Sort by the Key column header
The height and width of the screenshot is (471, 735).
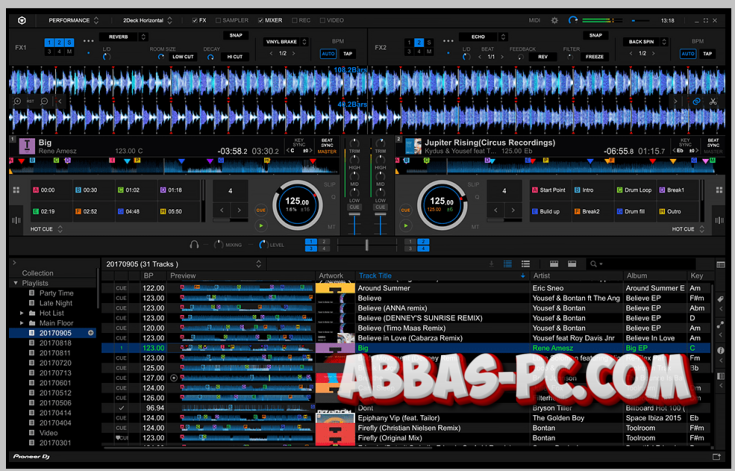(x=700, y=276)
